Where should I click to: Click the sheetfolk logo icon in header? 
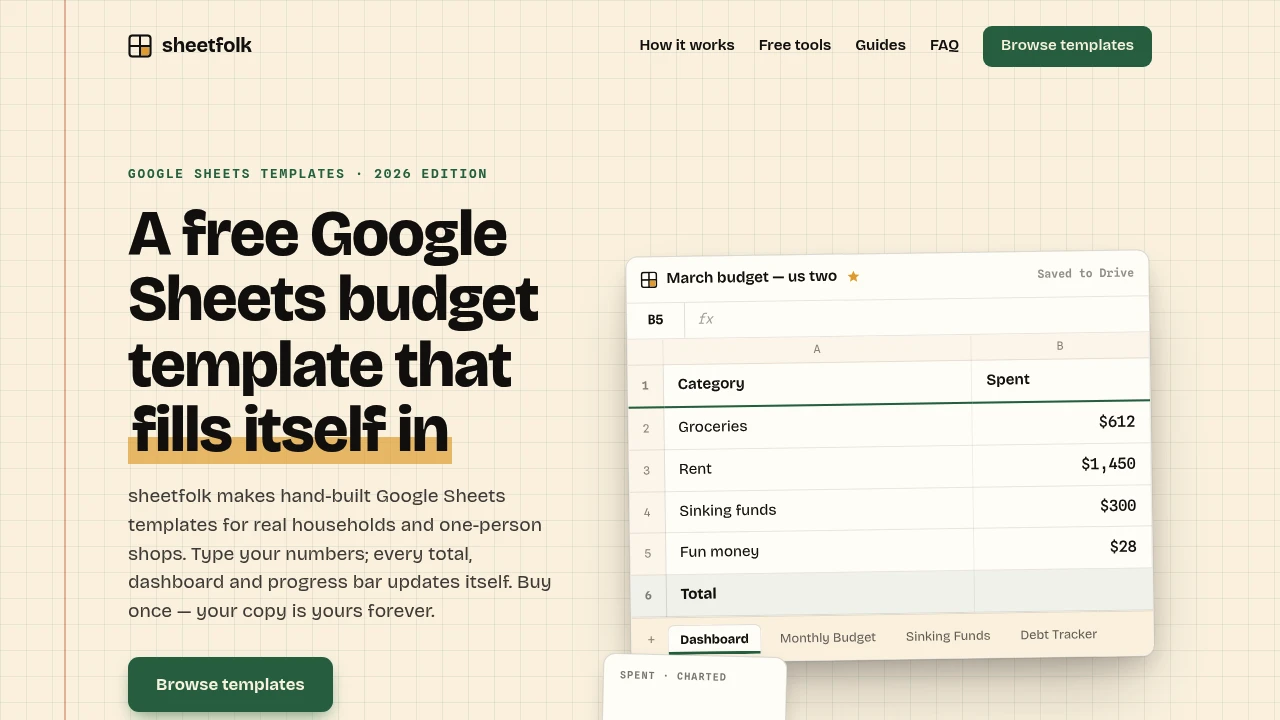[x=140, y=46]
